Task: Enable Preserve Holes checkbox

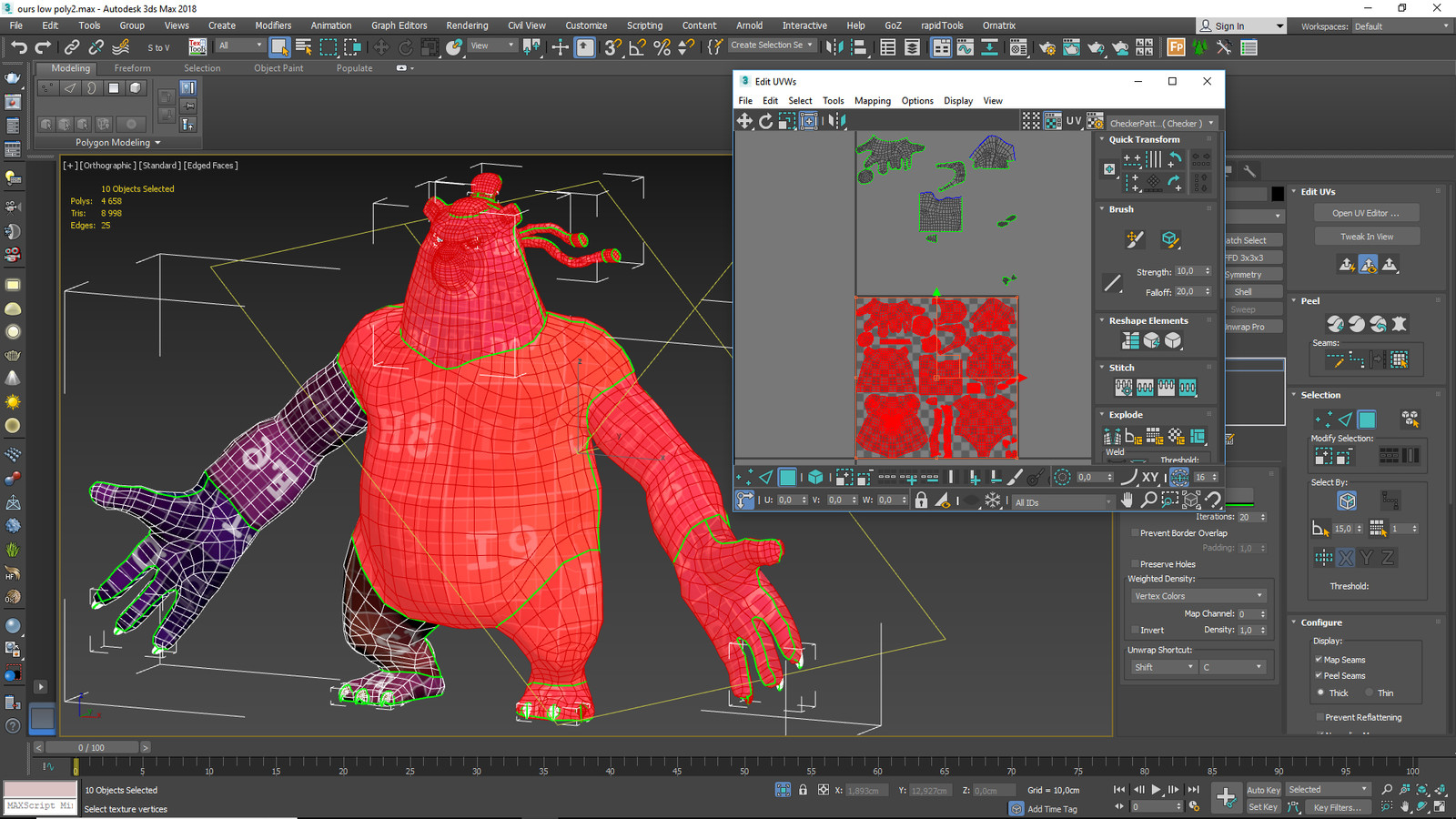Action: coord(1135,564)
